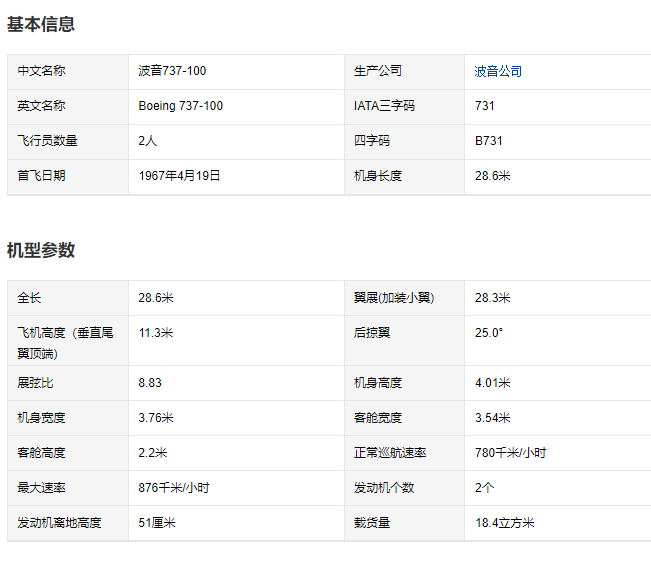Click the Boeing 737-100 value
This screenshot has width=651, height=565.
[181, 106]
